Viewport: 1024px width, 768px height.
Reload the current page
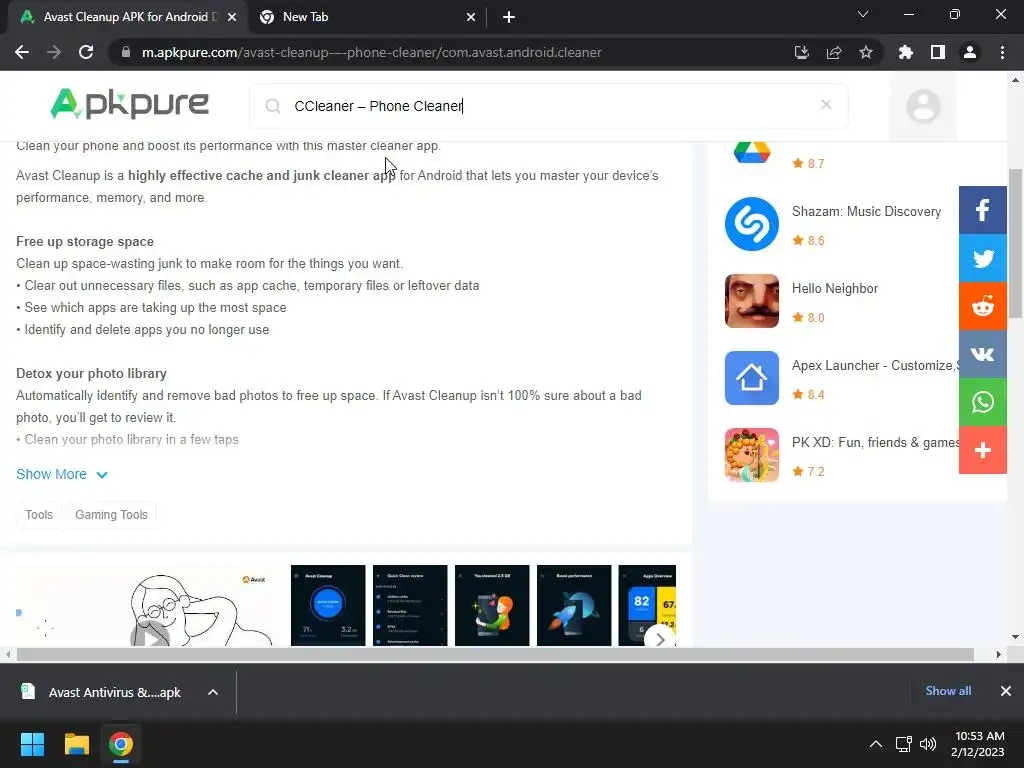point(86,52)
